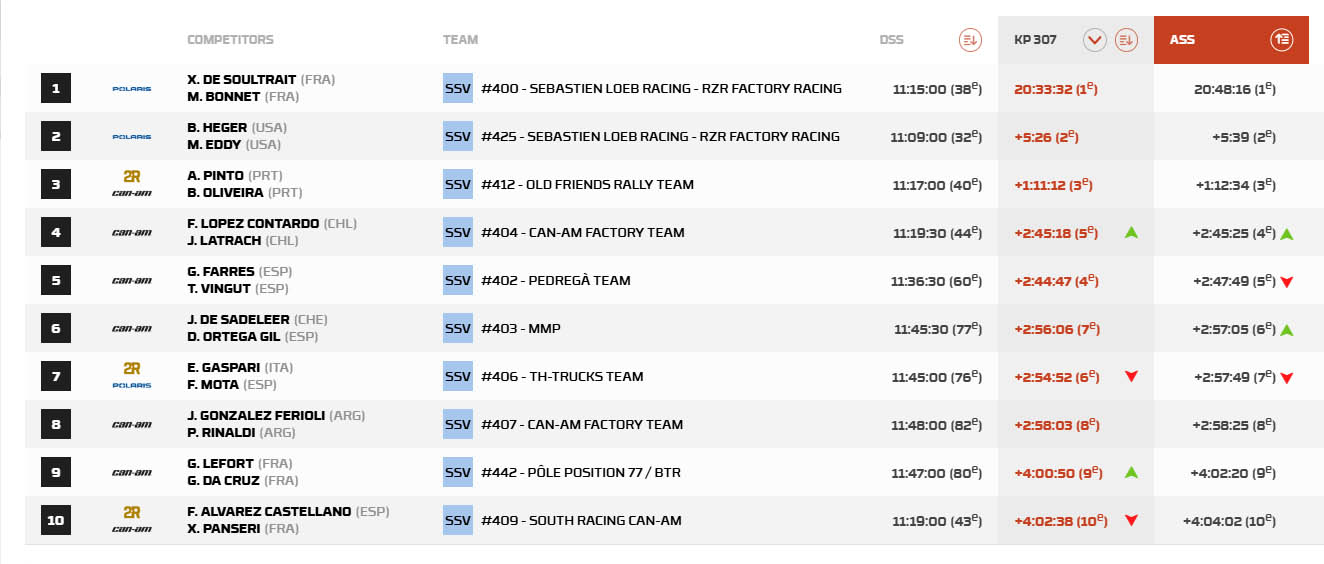Click red down arrow beside G. Farres' ASS time
1324x564 pixels.
pos(1287,282)
